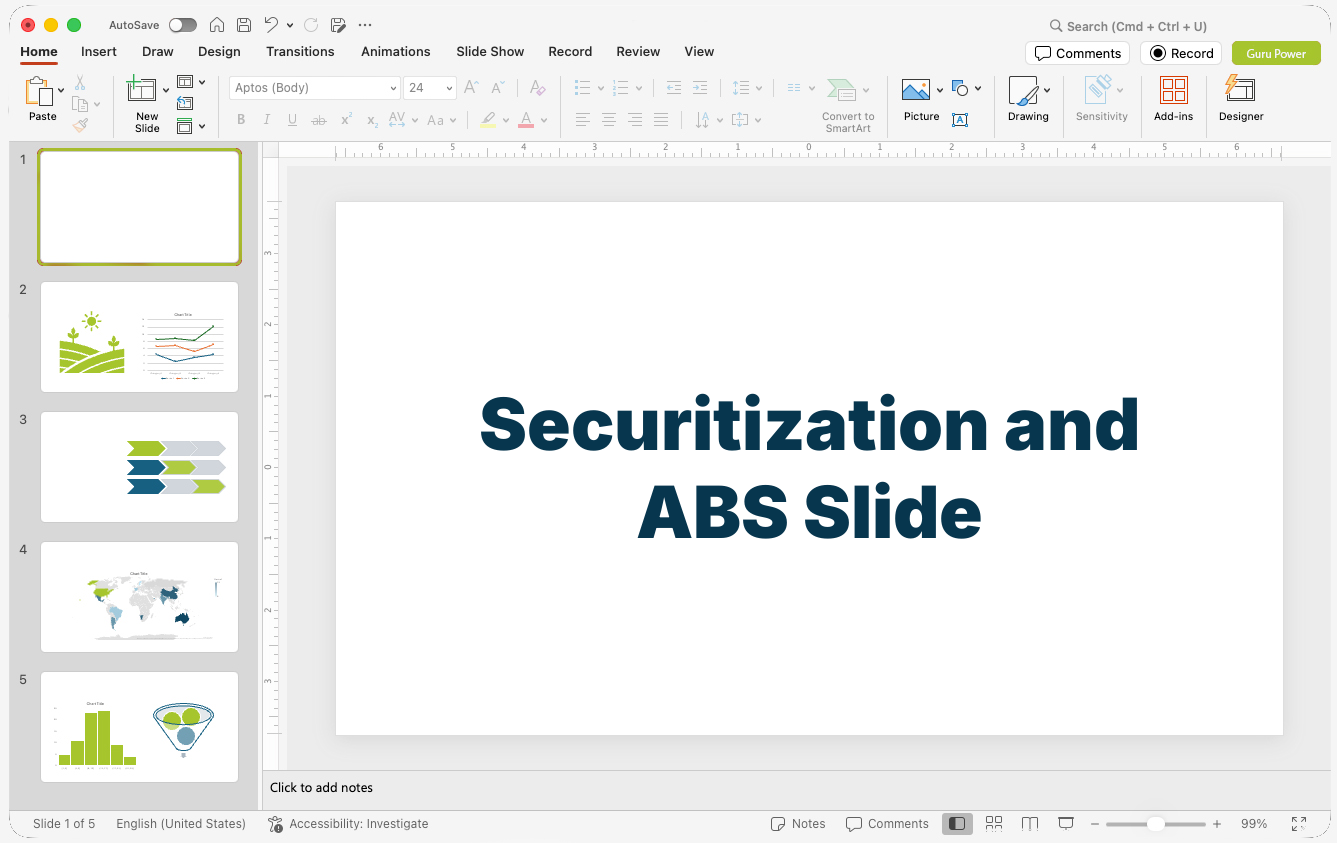1337x843 pixels.
Task: Click the Clear Formatting icon
Action: pyautogui.click(x=537, y=88)
